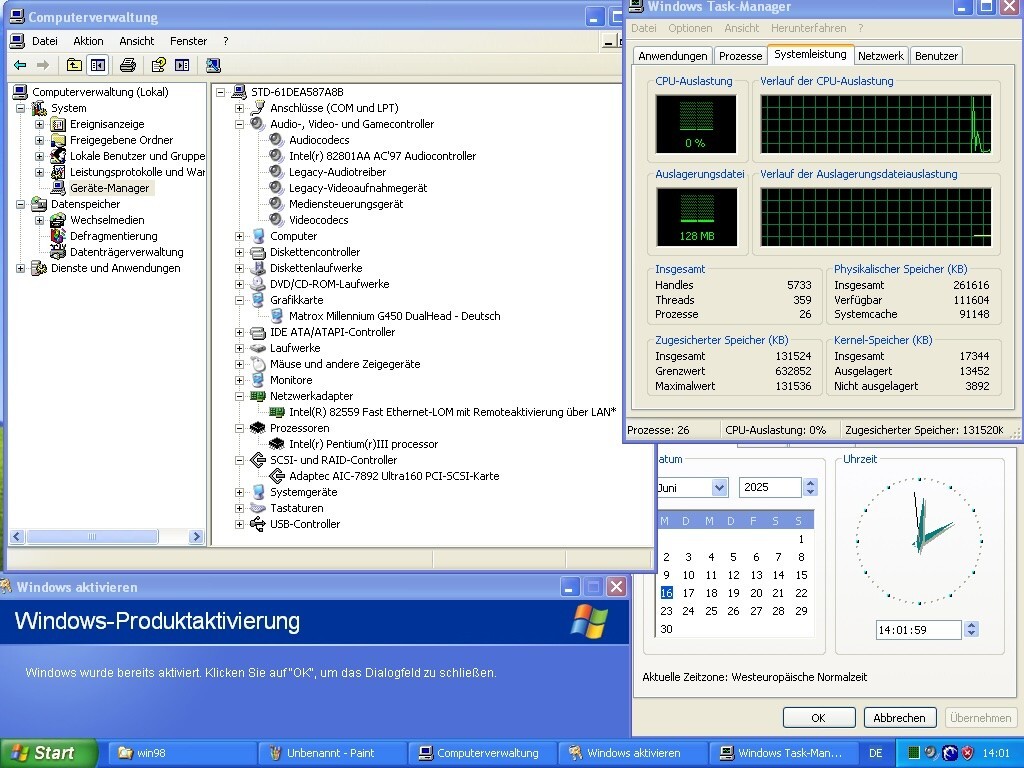Screen dimensions: 1024x768
Task: Click Abbrechen in the date and time dialog
Action: point(899,718)
